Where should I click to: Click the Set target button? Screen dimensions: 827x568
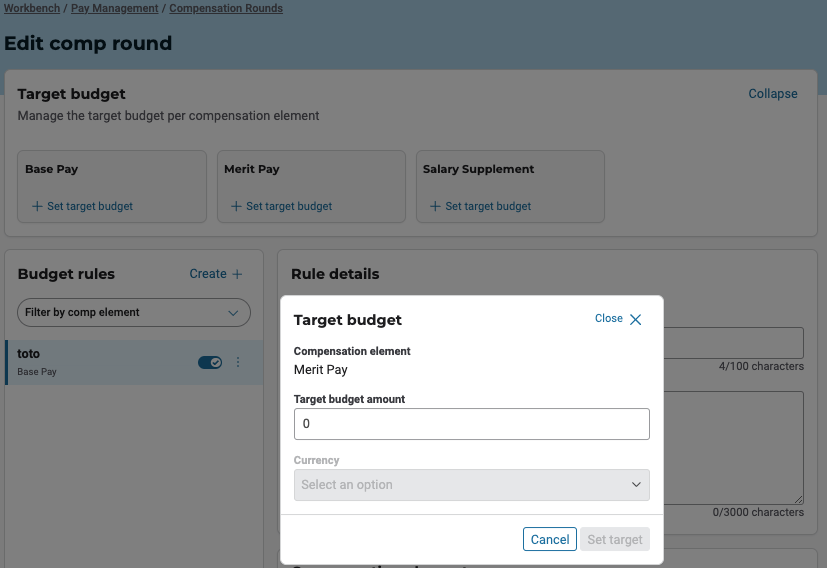615,539
